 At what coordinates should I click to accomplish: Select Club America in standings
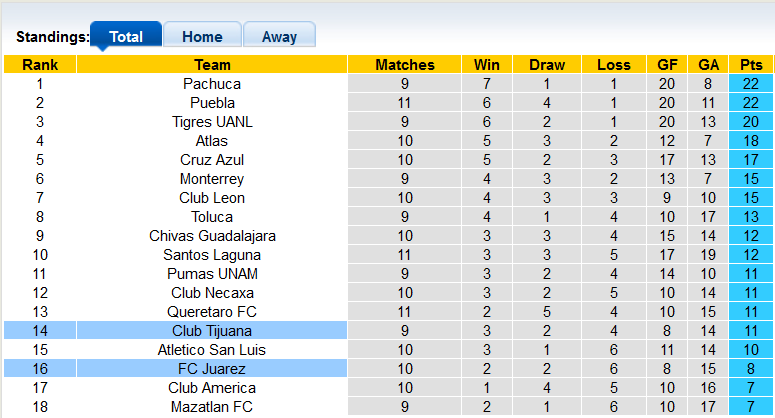(x=212, y=388)
